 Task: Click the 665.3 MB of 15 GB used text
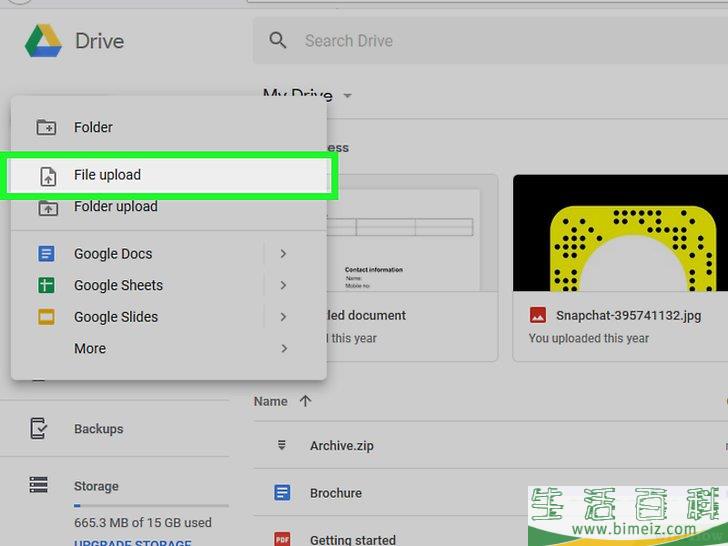pyautogui.click(x=143, y=523)
